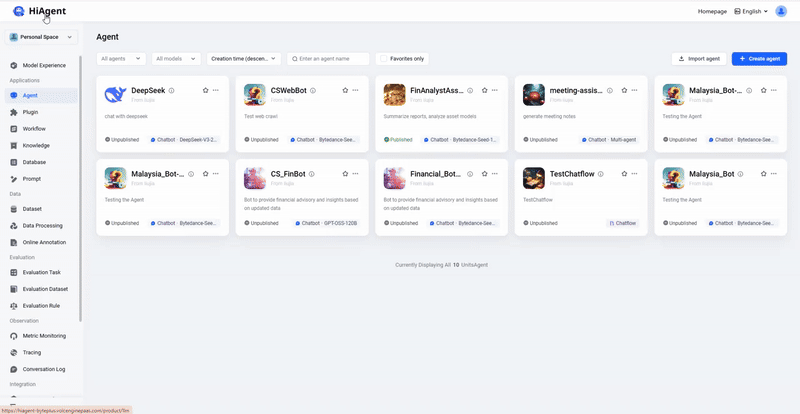Image resolution: width=800 pixels, height=414 pixels.
Task: Open the English language selector
Action: 751,11
